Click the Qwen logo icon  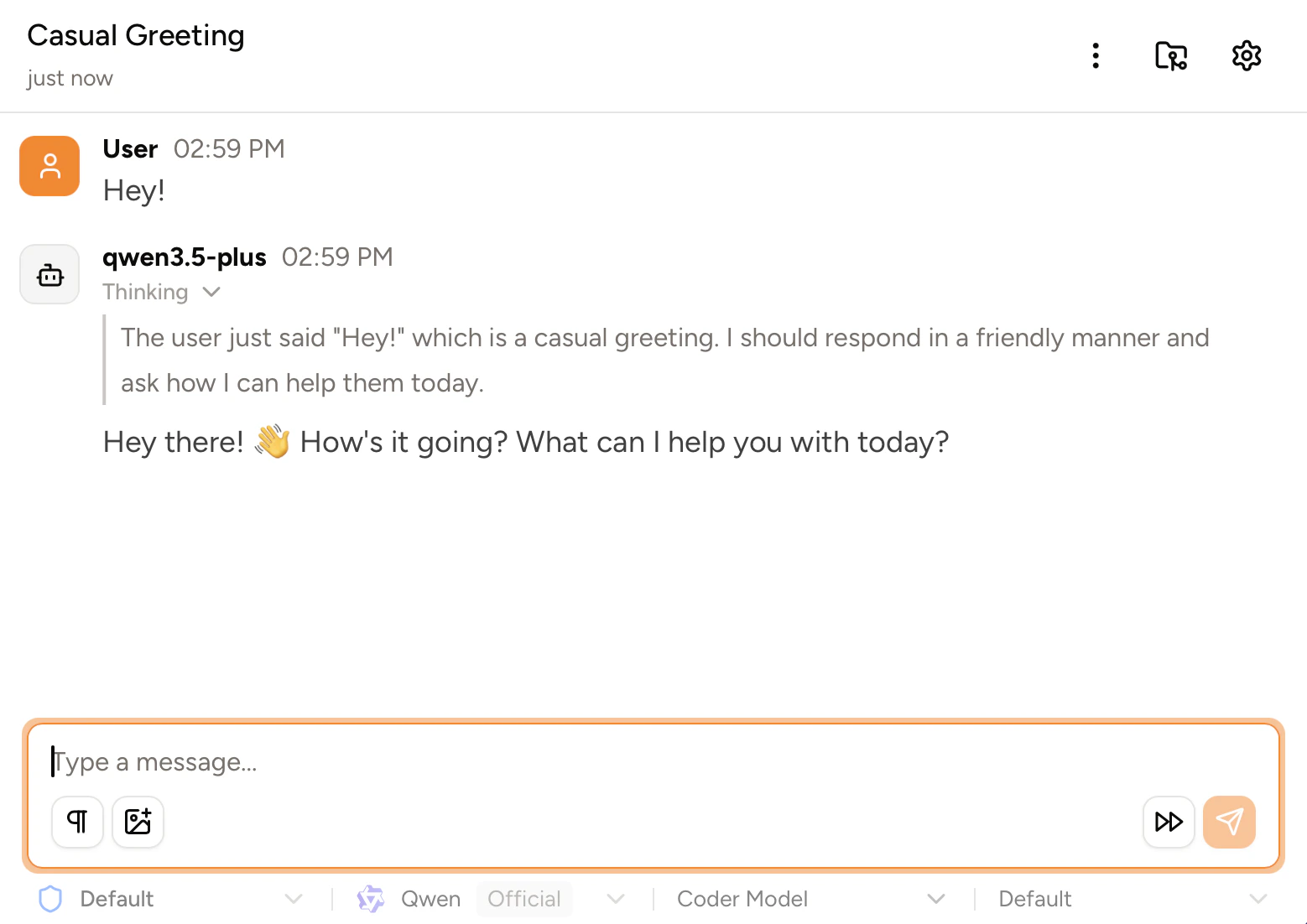pyautogui.click(x=370, y=899)
